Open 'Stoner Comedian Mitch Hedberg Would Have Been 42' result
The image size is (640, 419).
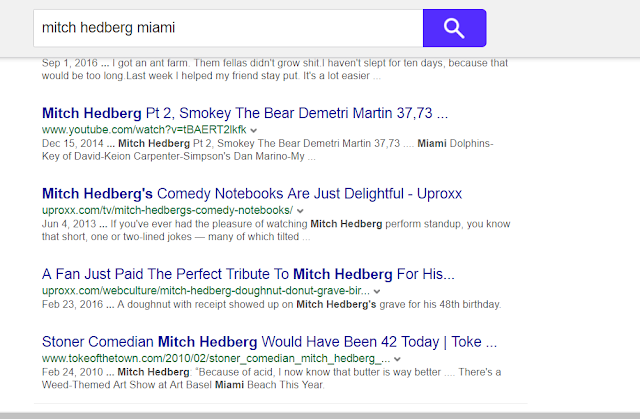pyautogui.click(x=269, y=341)
